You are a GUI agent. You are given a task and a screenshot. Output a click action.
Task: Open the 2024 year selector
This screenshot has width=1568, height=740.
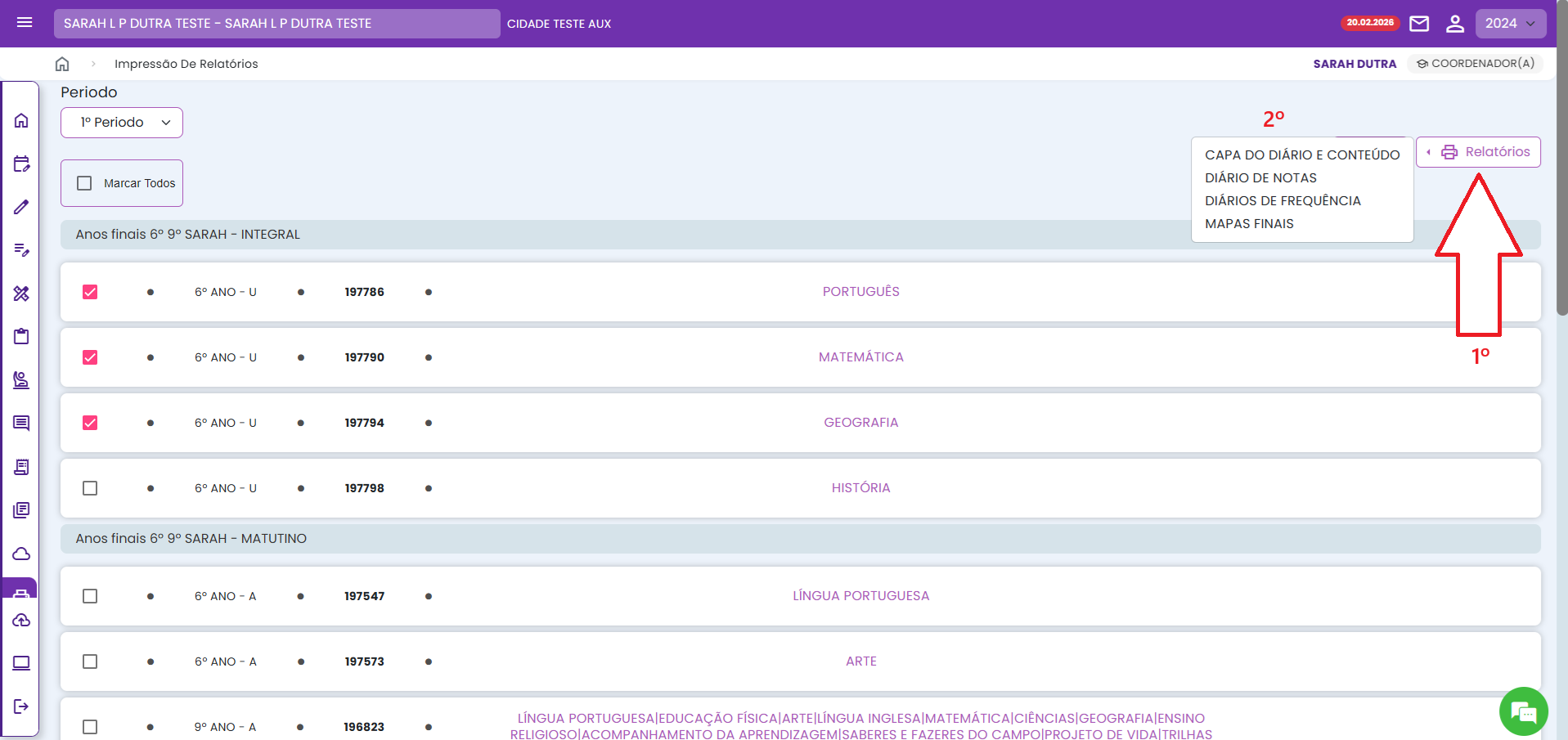click(x=1510, y=24)
